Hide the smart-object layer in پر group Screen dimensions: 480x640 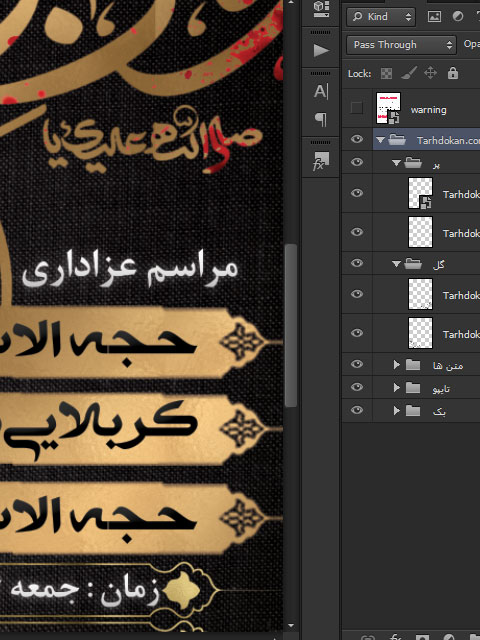[x=356, y=193]
